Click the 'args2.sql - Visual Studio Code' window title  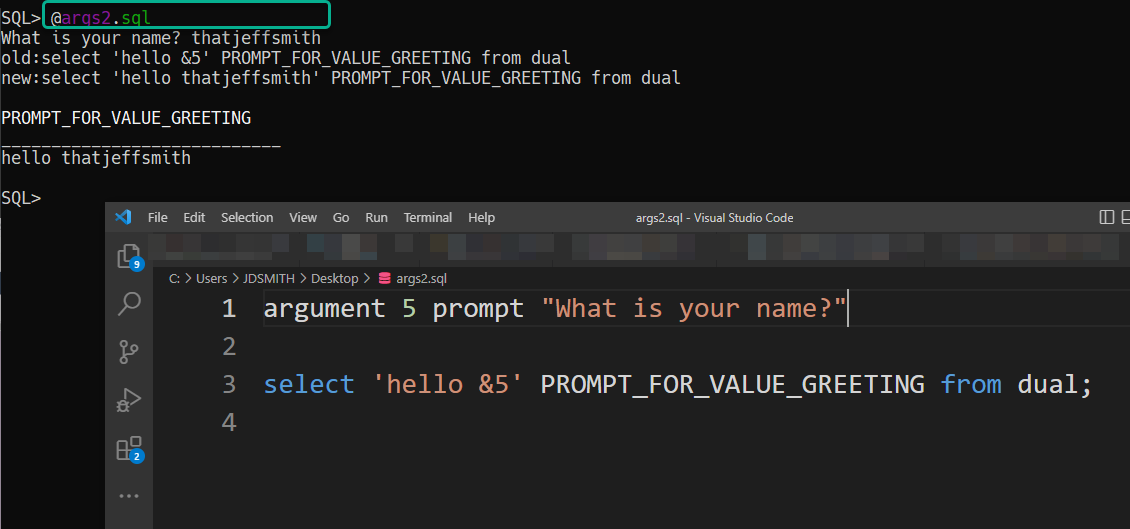(x=714, y=217)
